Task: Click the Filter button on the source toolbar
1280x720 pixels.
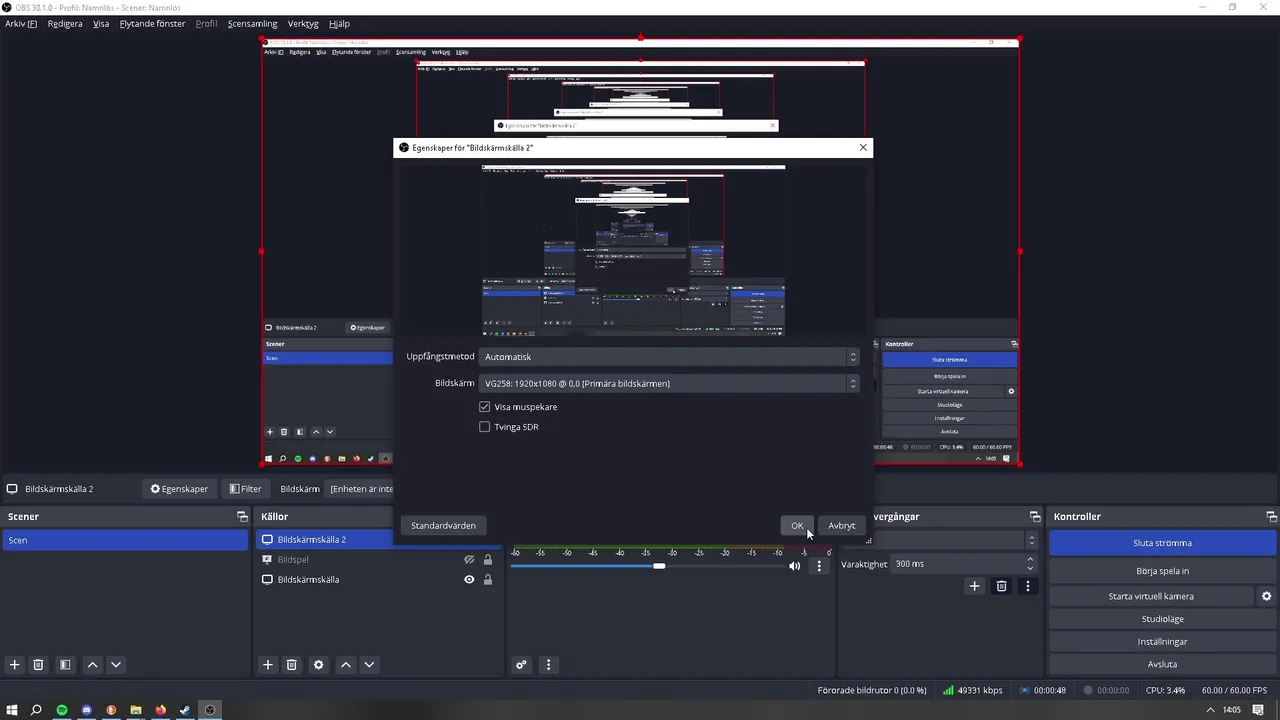Action: point(245,489)
